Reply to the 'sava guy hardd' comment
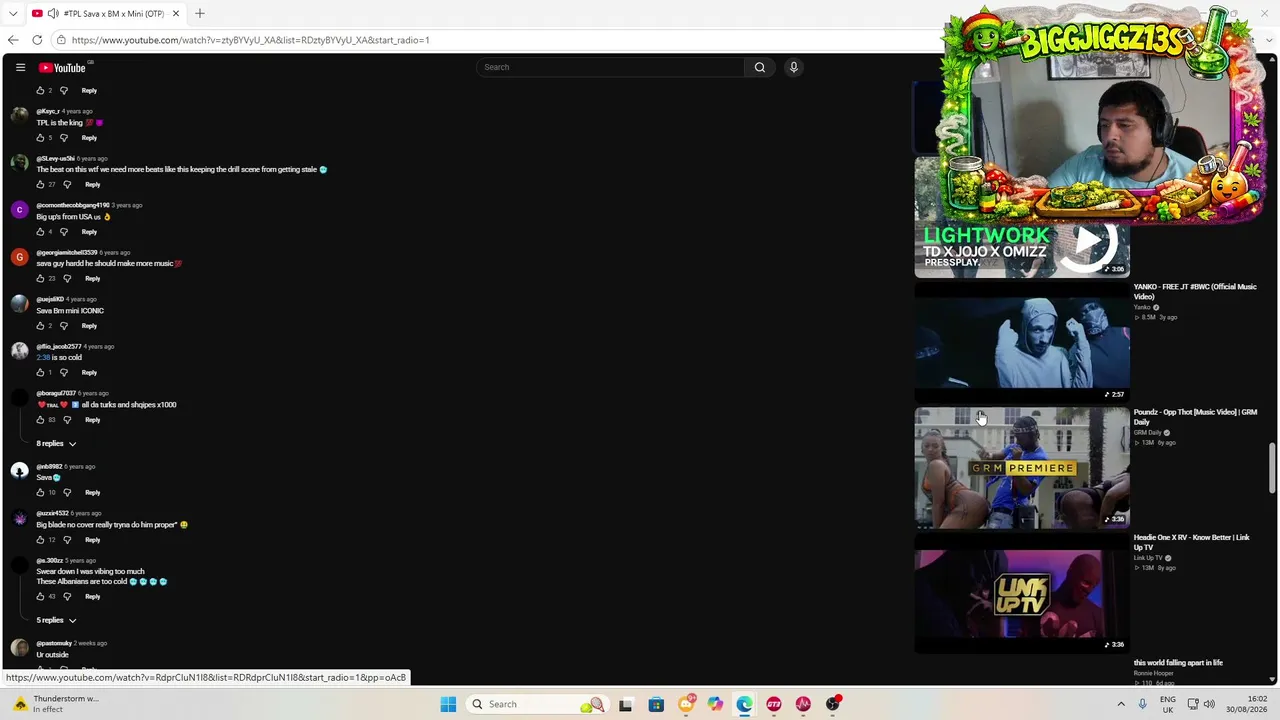This screenshot has width=1280, height=720. (92, 279)
